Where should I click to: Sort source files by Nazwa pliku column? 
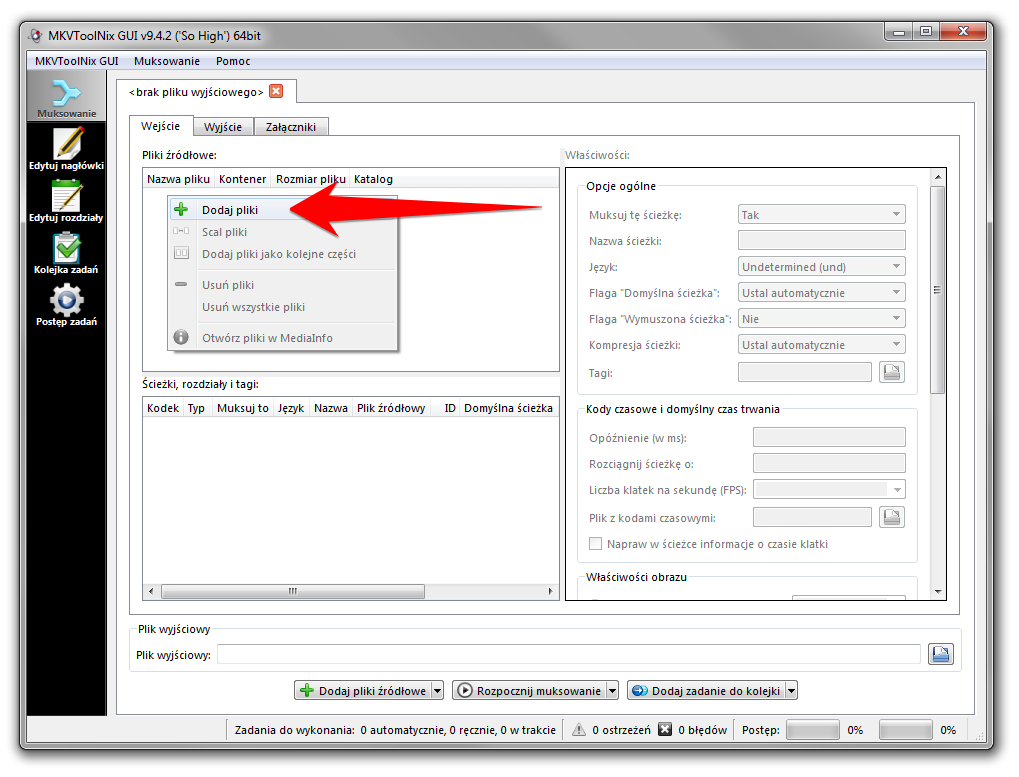179,179
